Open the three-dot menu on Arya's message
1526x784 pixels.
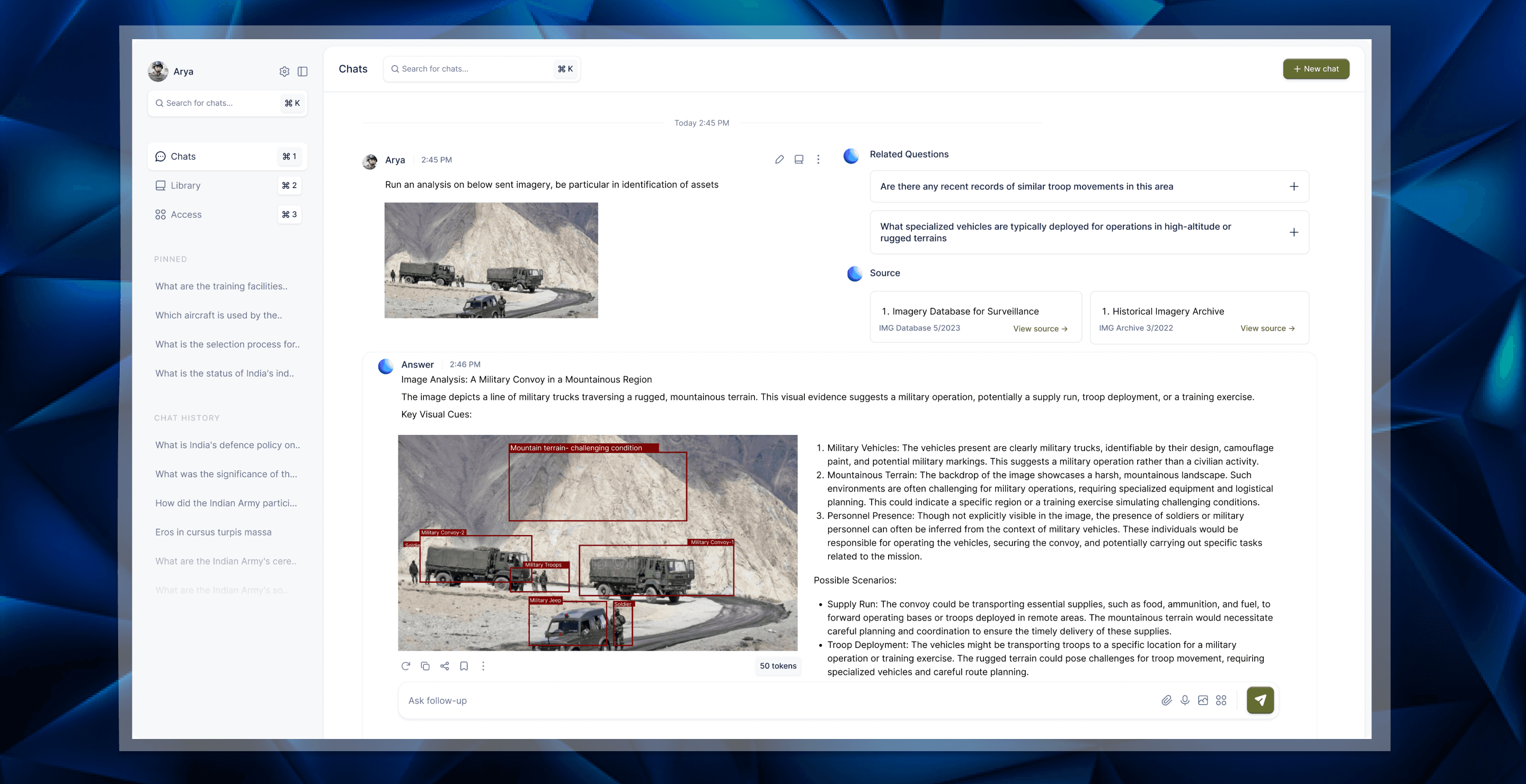point(818,159)
